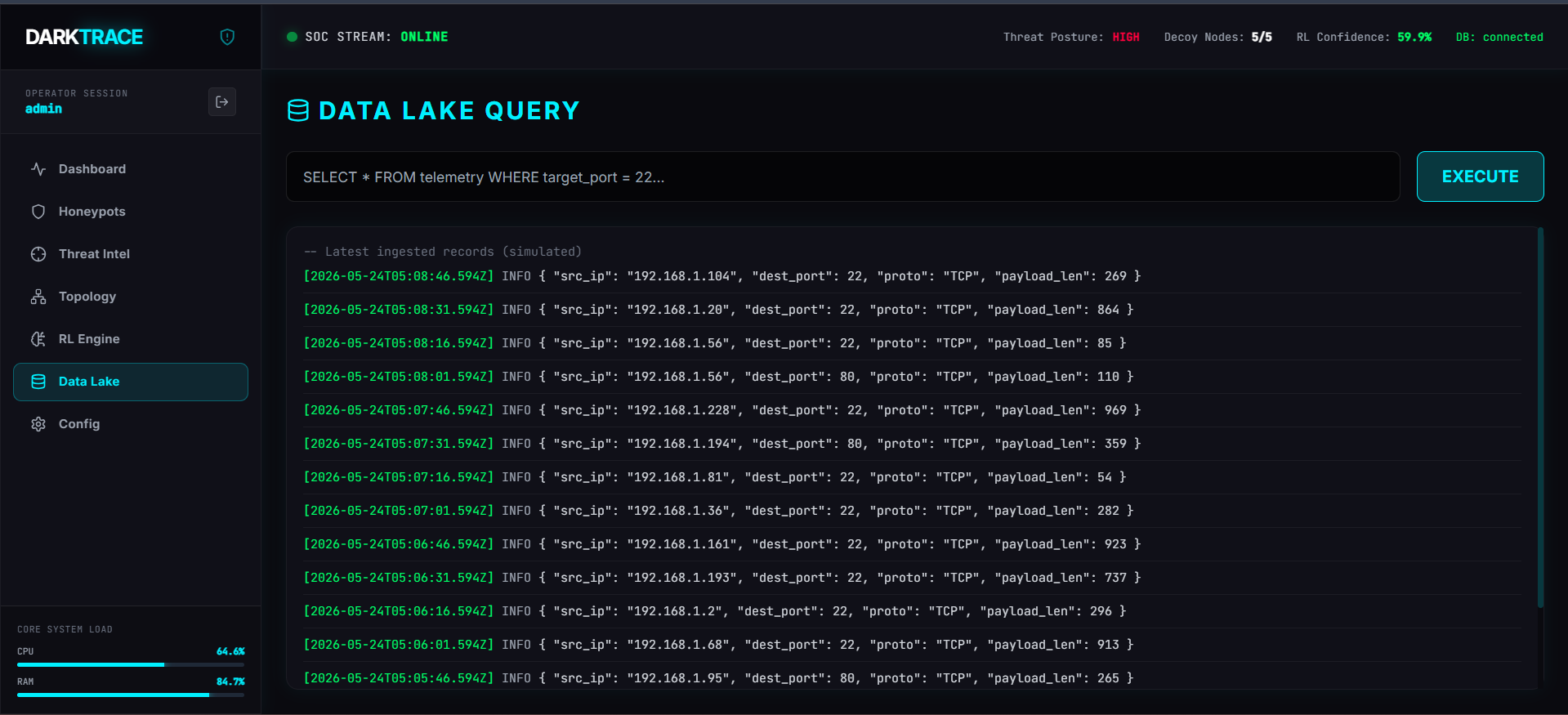Click the CPU load progress bar
This screenshot has width=1568, height=715.
point(131,665)
